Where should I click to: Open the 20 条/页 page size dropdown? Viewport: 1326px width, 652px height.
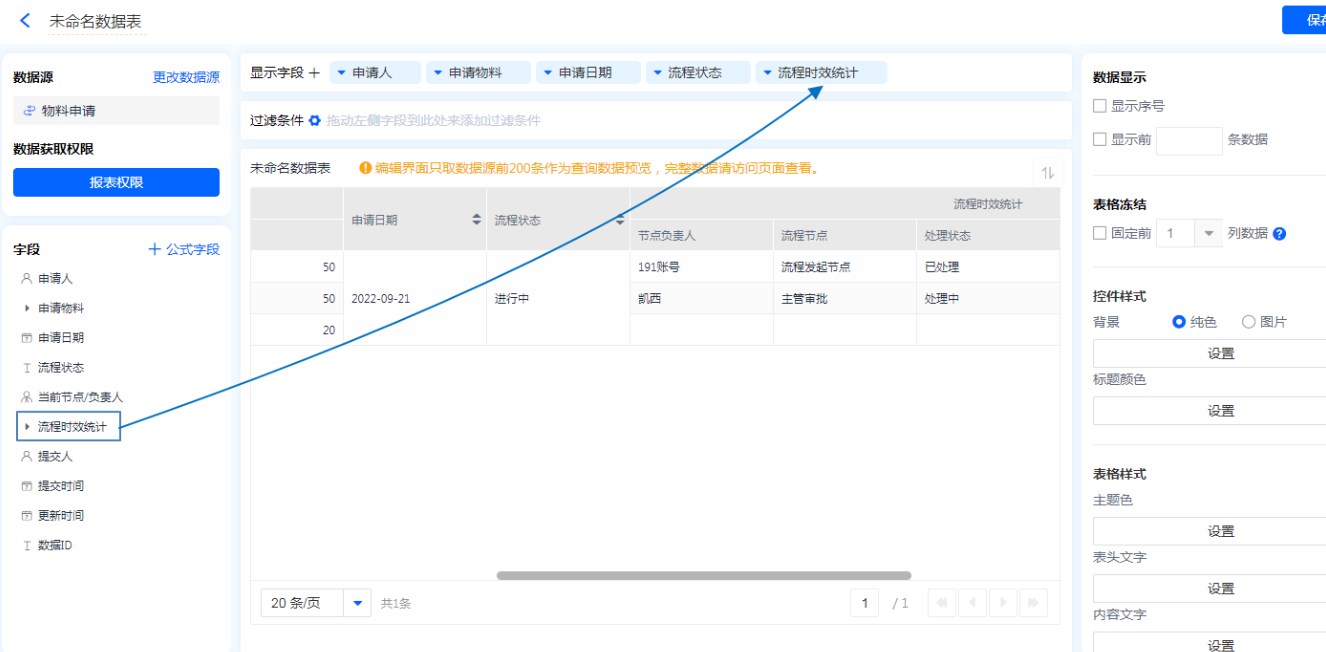[357, 603]
